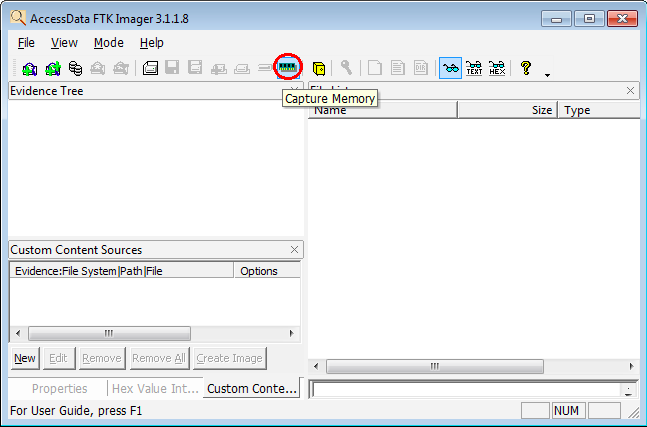Click 'For User Guide, press F1' status text

[x=76, y=411]
